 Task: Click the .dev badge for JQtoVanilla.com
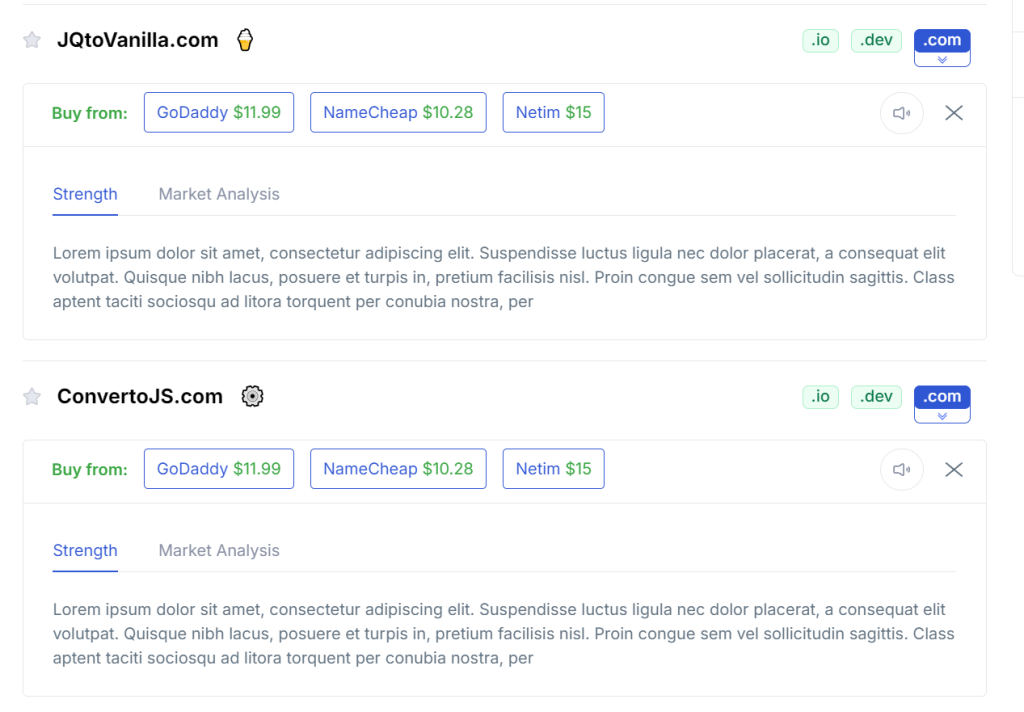[876, 40]
